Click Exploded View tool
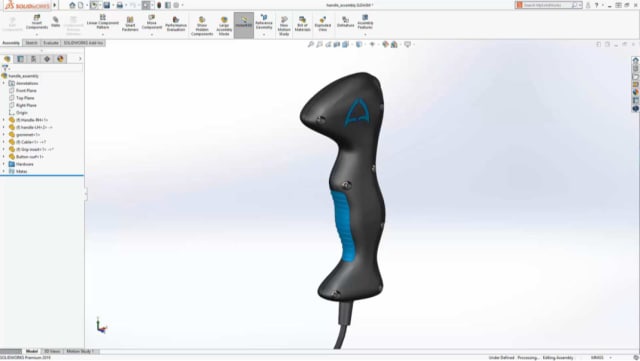The image size is (640, 361). pyautogui.click(x=322, y=24)
